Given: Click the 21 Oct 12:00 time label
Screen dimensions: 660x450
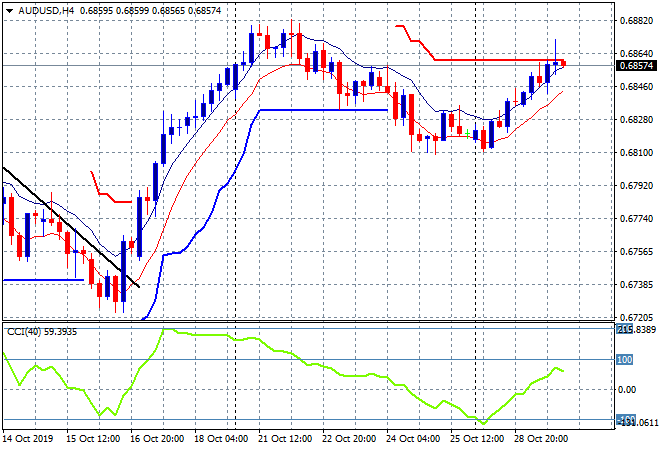Looking at the screenshot, I should tap(285, 439).
